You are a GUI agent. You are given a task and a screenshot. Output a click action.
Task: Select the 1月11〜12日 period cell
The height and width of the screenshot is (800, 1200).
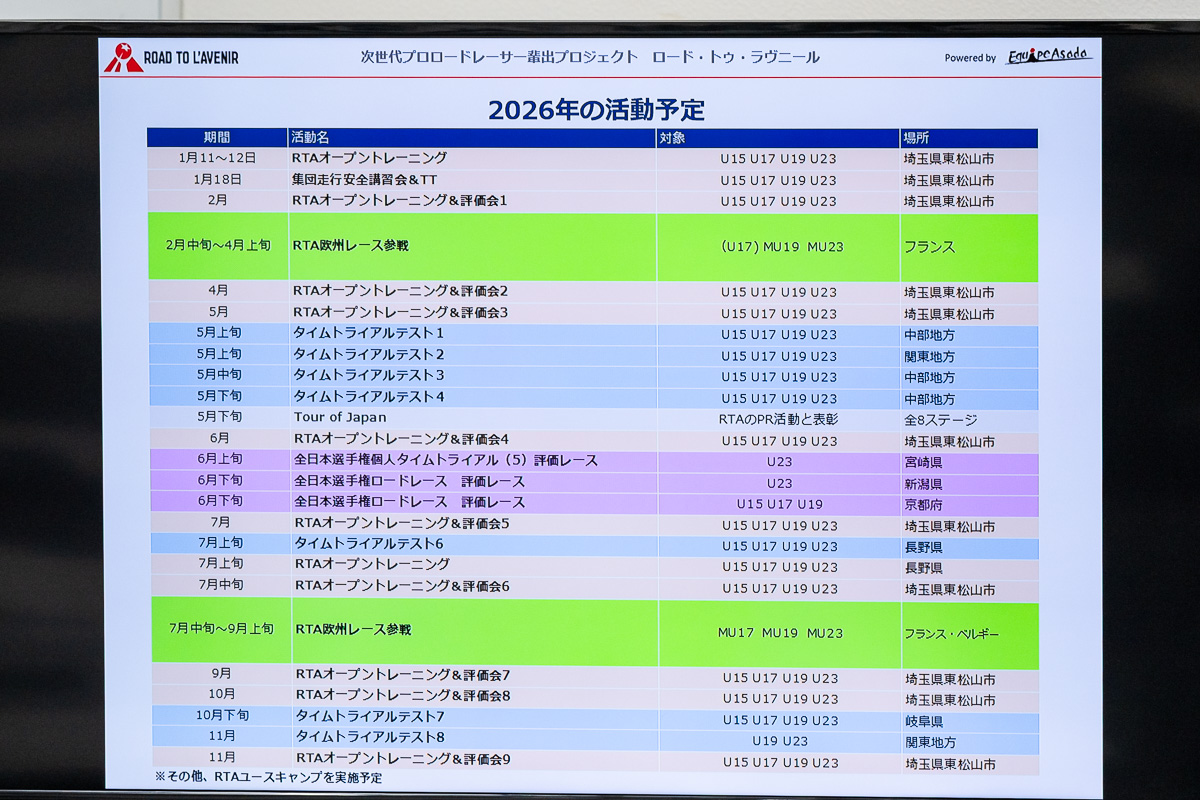[x=217, y=158]
